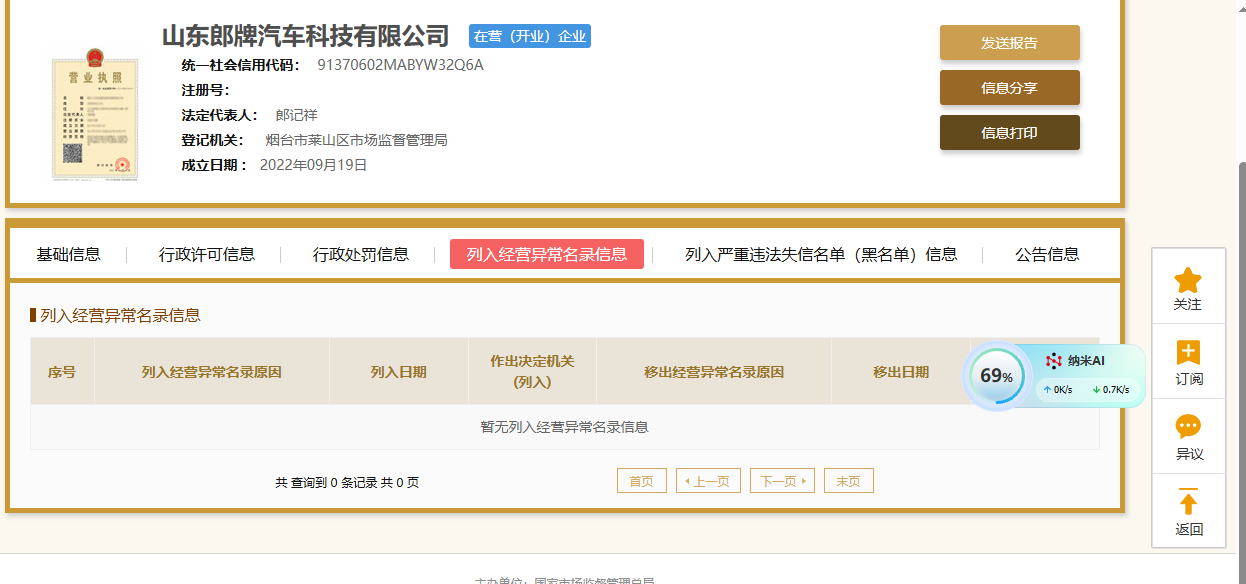Click the 发送报告 button

[x=1009, y=43]
